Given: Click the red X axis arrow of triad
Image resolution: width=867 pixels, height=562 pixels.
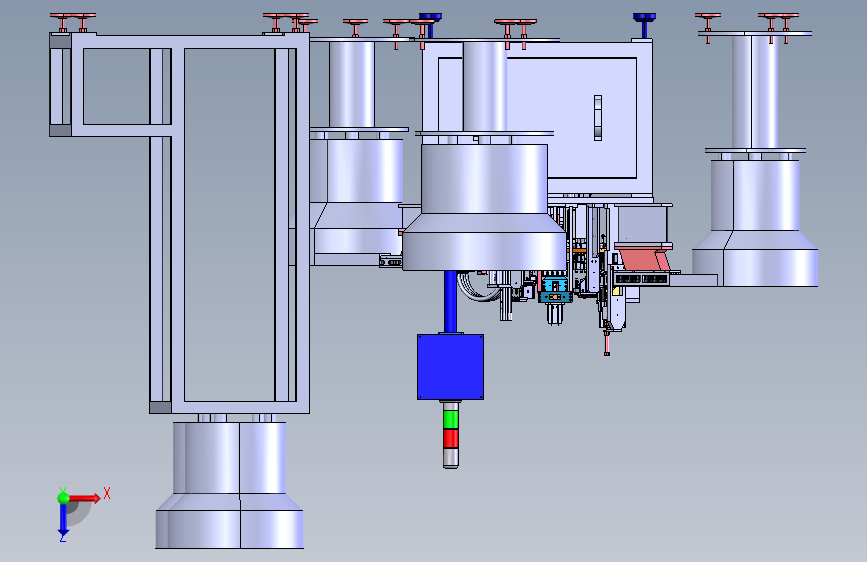Looking at the screenshot, I should 85,498.
